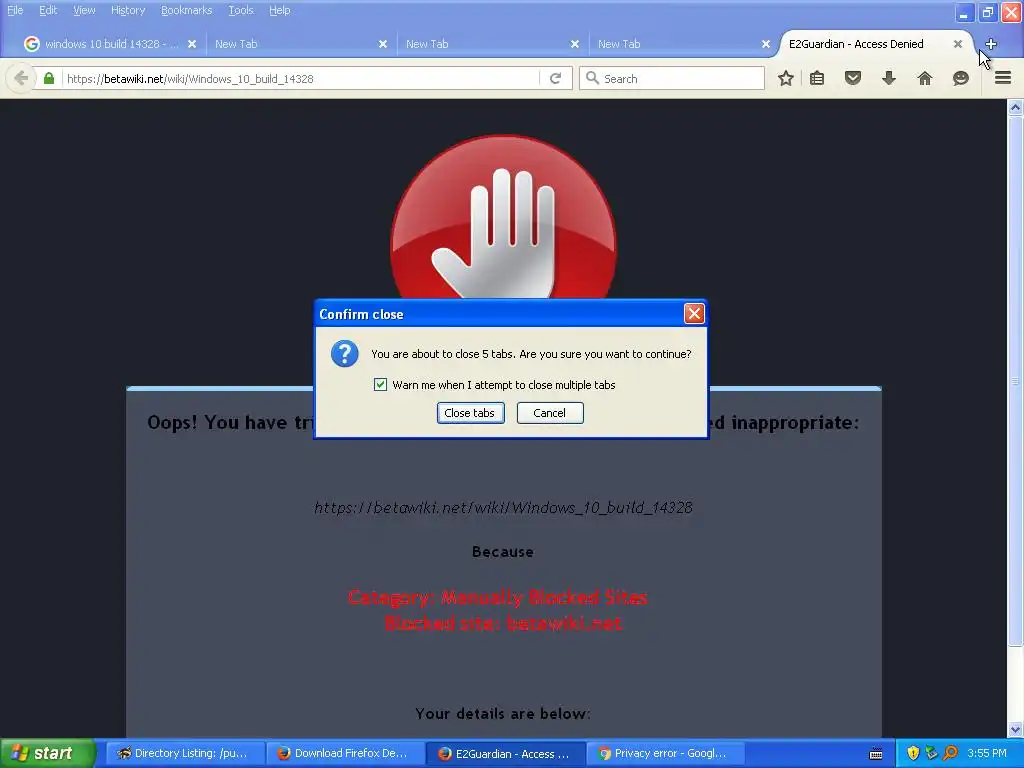Click the betawiki.net URL address field
The height and width of the screenshot is (768, 1024).
click(300, 78)
